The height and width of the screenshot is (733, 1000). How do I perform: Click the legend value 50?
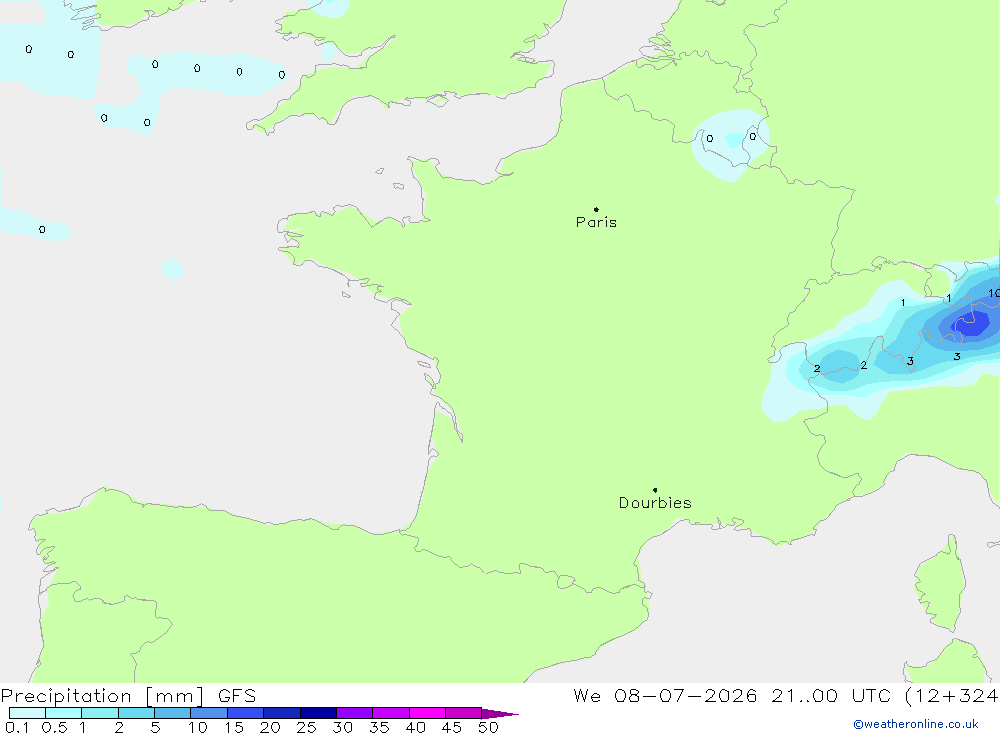488,727
